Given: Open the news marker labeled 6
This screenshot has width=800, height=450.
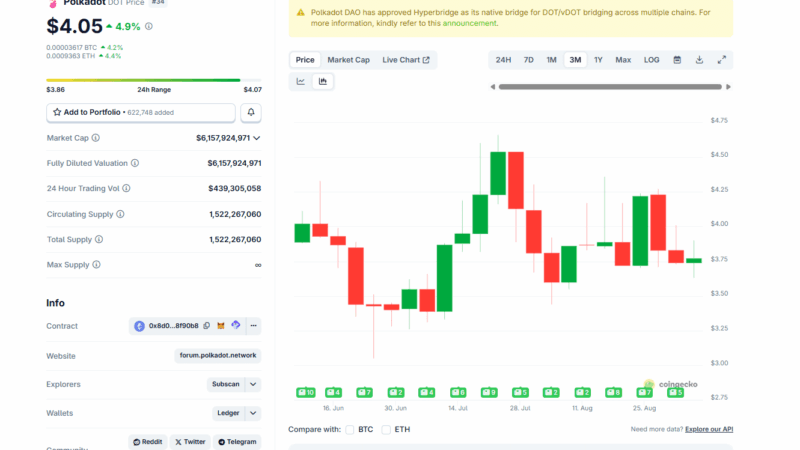Looking at the screenshot, I should click(458, 392).
